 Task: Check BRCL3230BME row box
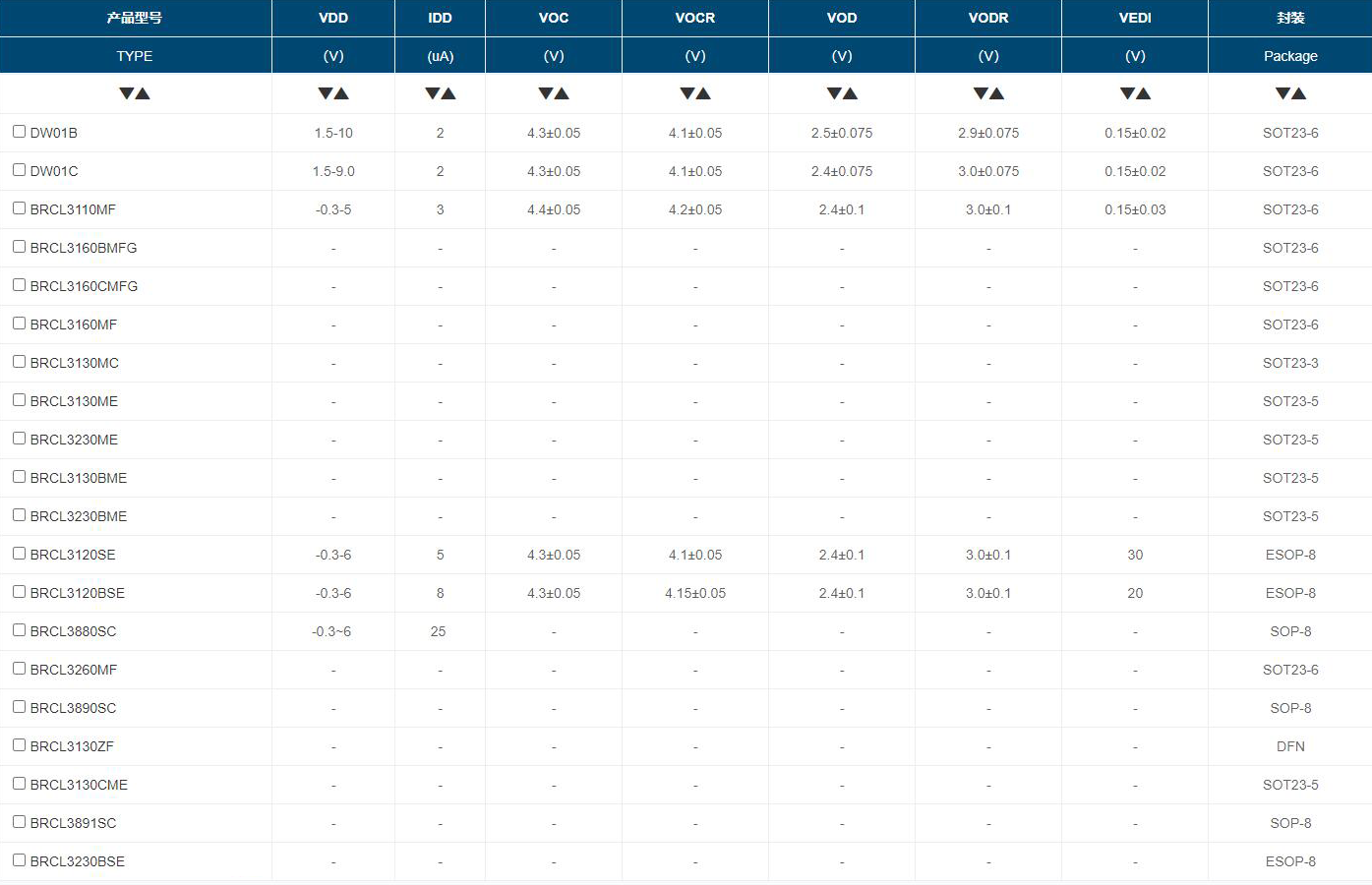pos(19,514)
